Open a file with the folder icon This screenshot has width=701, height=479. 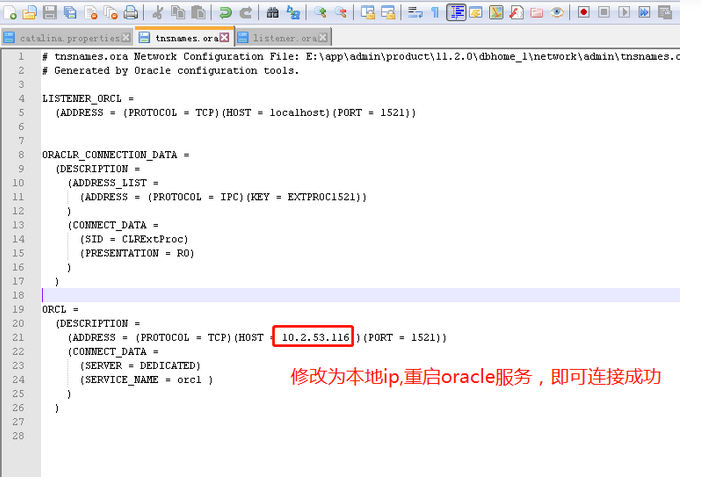coord(30,13)
